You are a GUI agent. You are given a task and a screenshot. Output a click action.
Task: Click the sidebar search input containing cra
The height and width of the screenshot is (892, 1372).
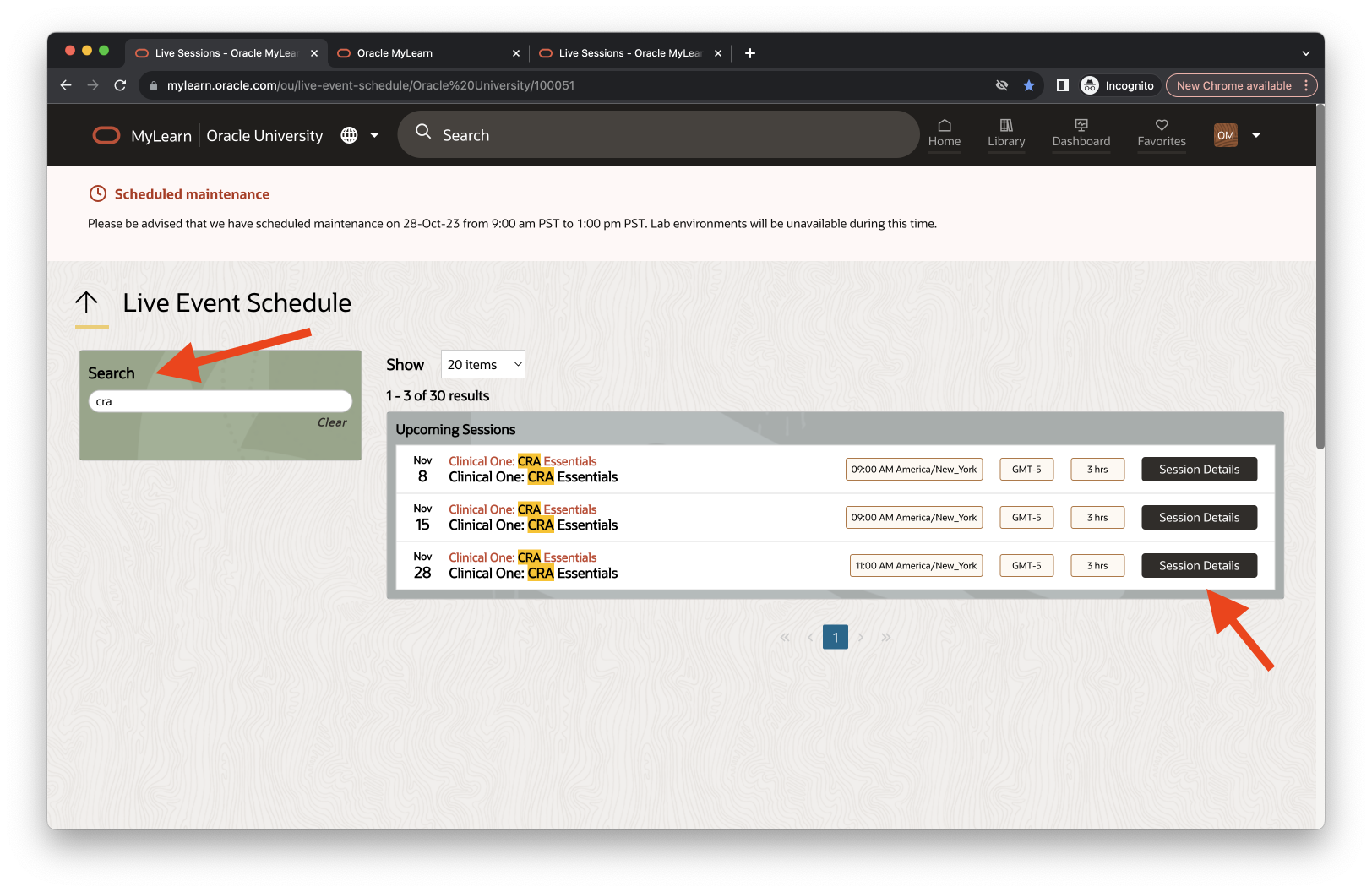click(220, 401)
